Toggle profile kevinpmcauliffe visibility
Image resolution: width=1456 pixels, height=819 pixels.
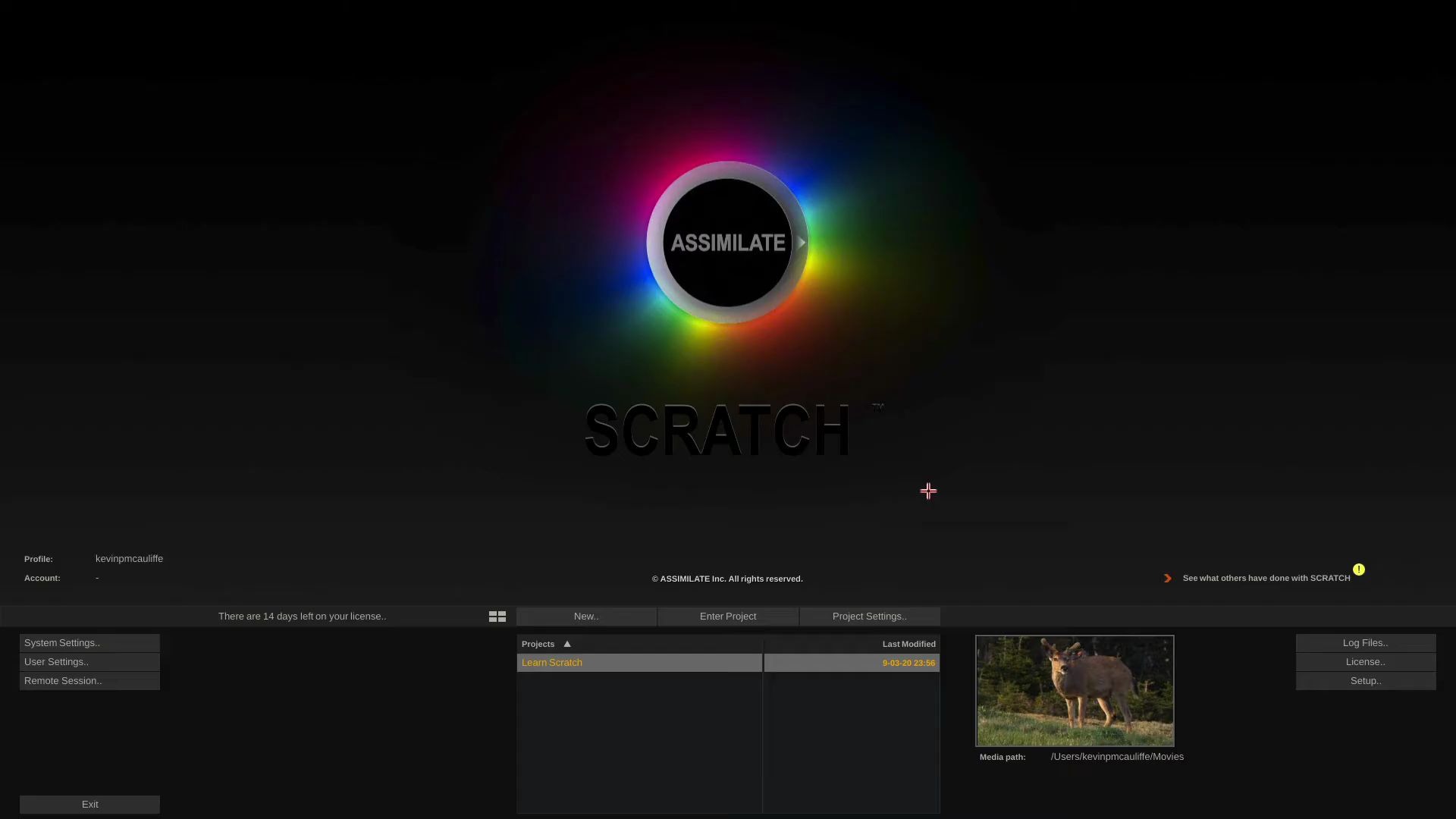[x=128, y=558]
